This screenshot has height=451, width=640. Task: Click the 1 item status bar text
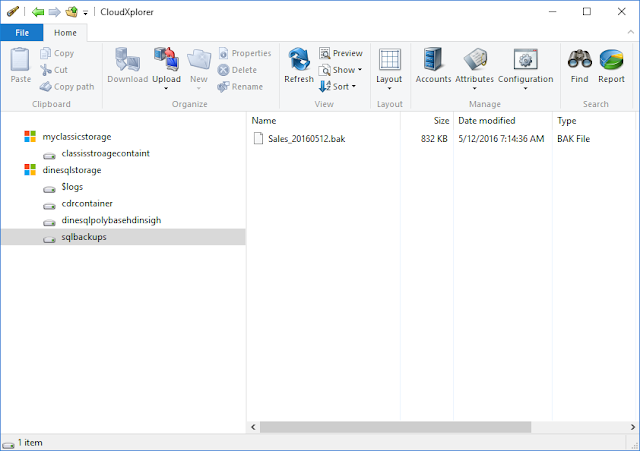30,442
